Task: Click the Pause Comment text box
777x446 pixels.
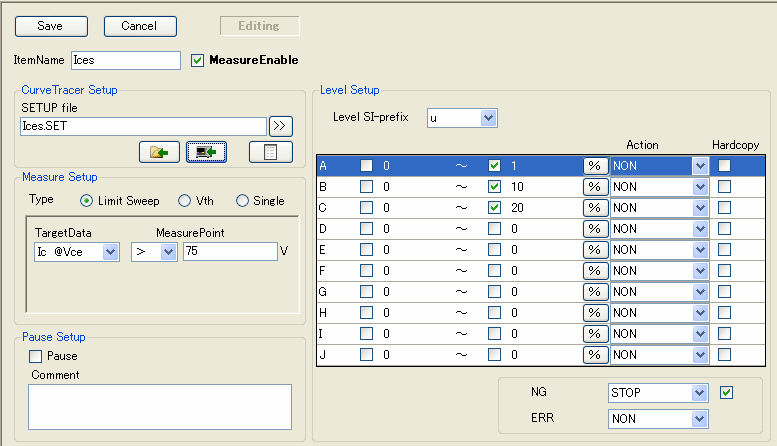Action: tap(160, 407)
